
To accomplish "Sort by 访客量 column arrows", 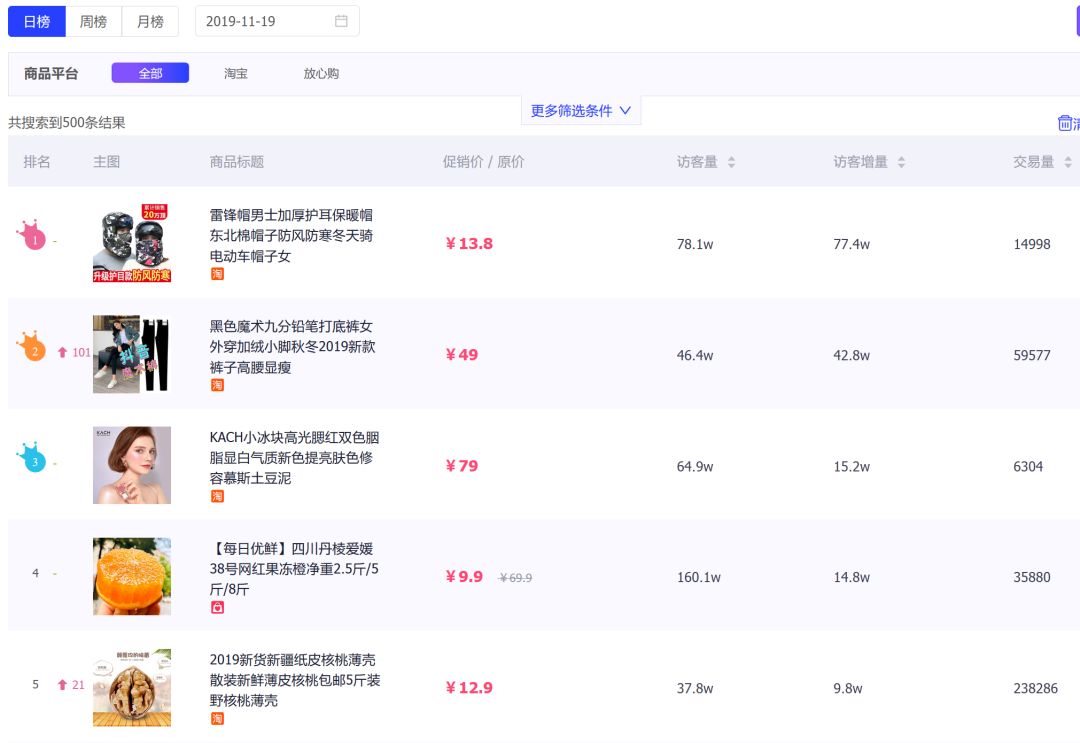I will pyautogui.click(x=731, y=162).
